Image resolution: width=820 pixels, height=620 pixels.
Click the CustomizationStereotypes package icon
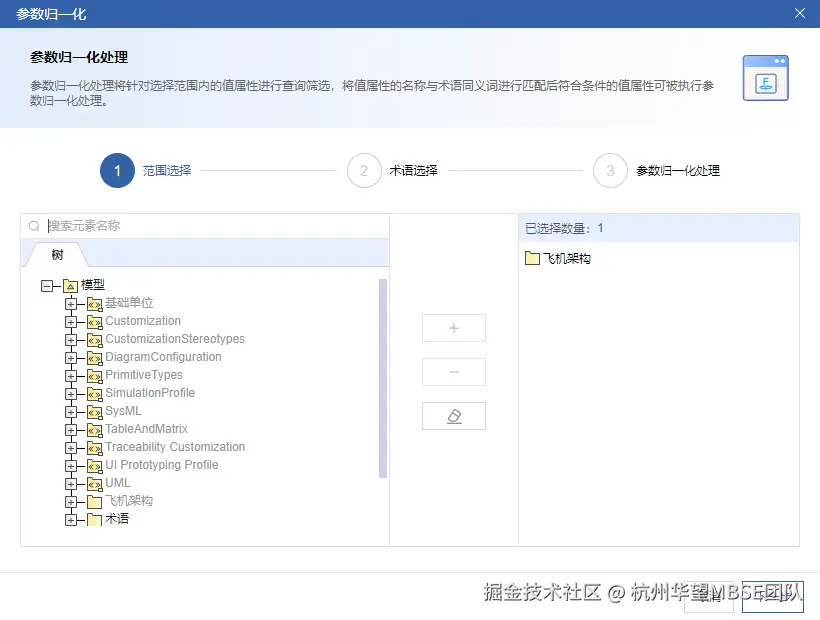[94, 340]
